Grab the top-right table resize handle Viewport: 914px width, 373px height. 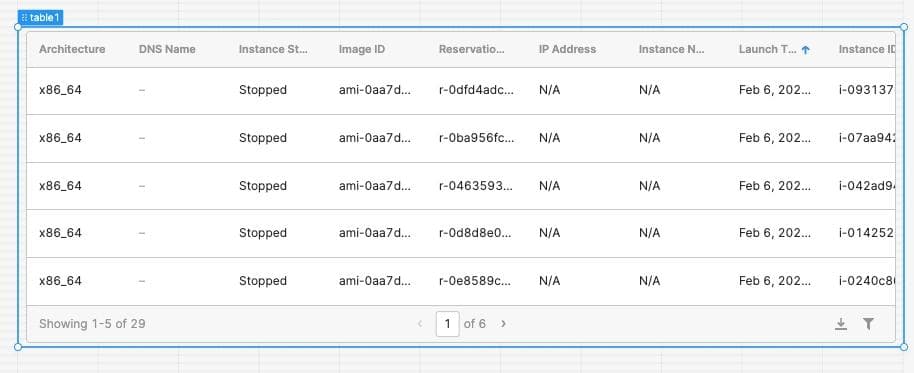tap(904, 27)
